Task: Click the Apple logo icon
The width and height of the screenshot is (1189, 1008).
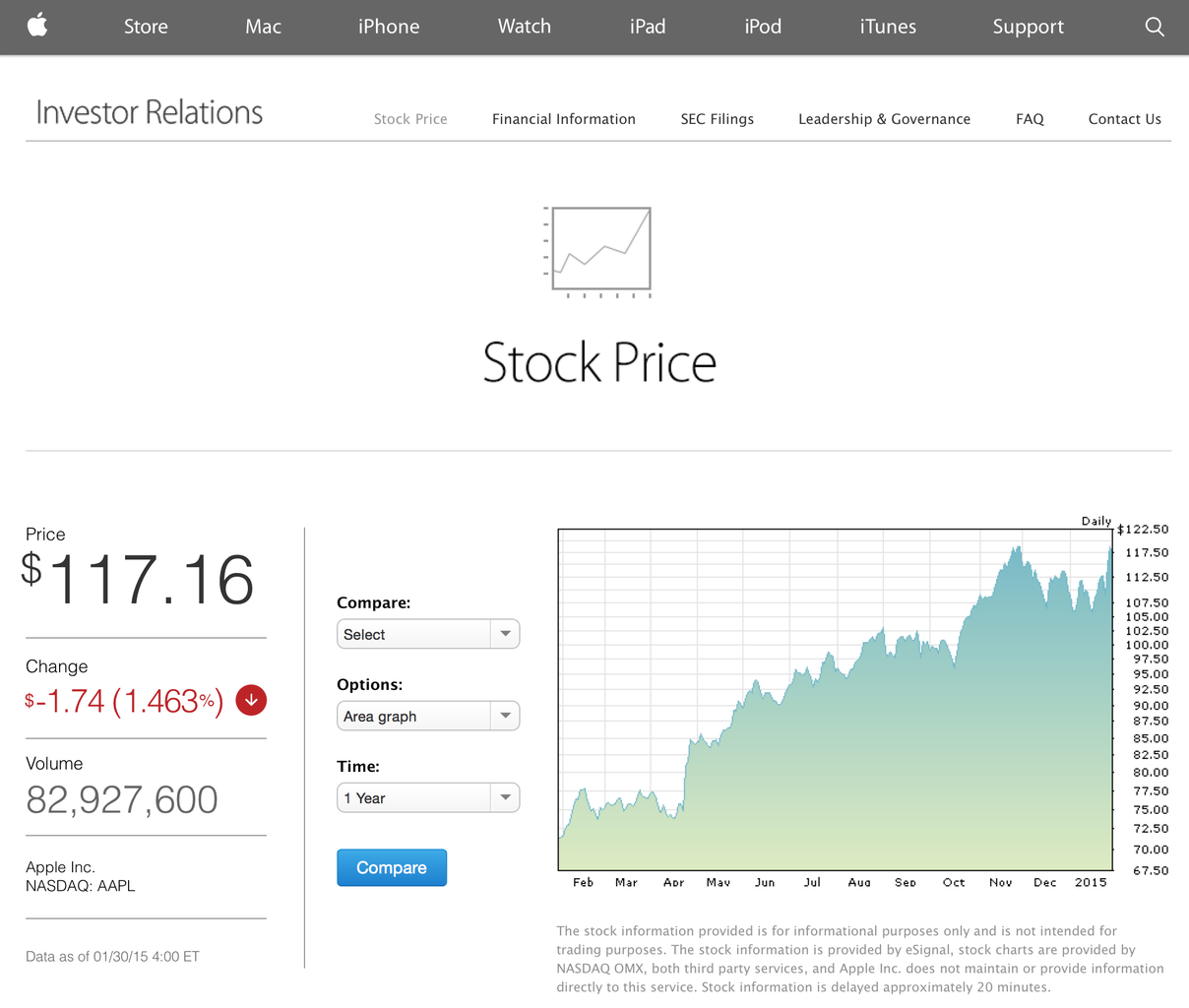Action: pyautogui.click(x=37, y=27)
